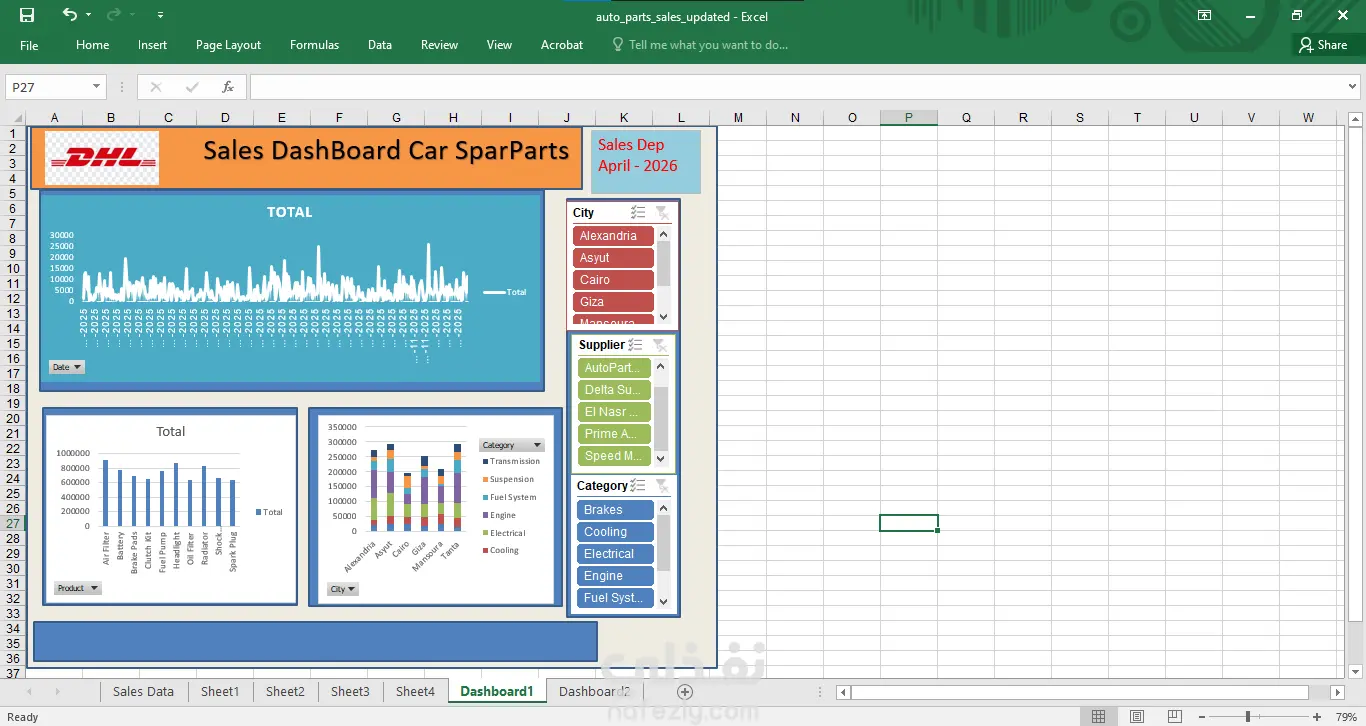This screenshot has height=726, width=1366.
Task: Open the undo history dropdown arrow
Action: click(x=88, y=15)
